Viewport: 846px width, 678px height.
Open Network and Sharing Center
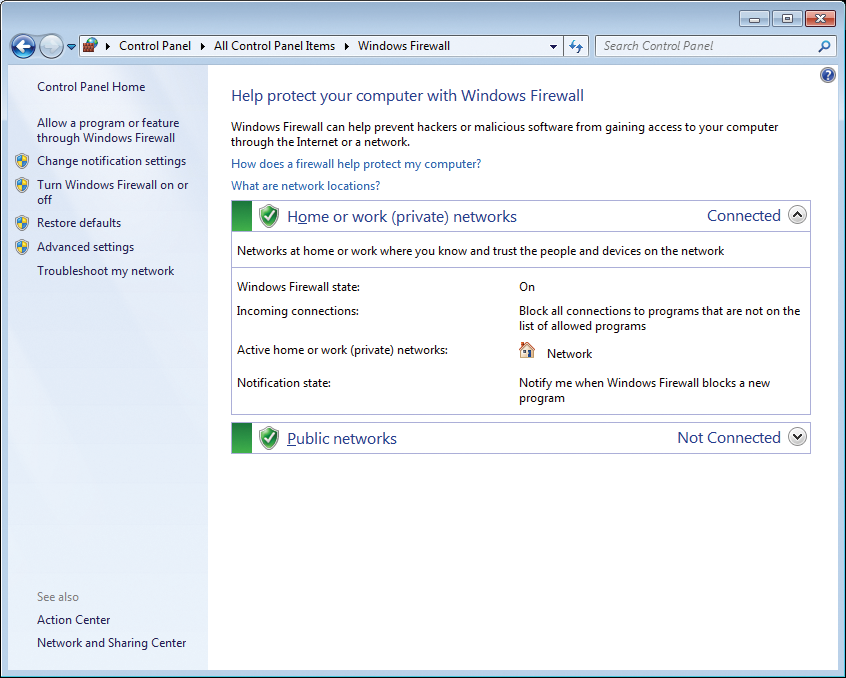(x=111, y=643)
